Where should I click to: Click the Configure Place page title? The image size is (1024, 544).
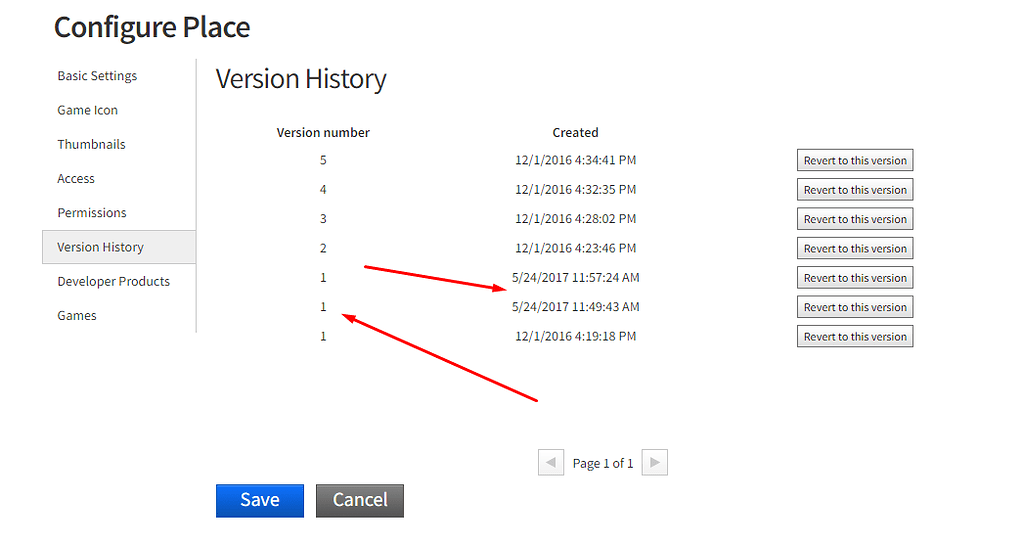pyautogui.click(x=152, y=28)
